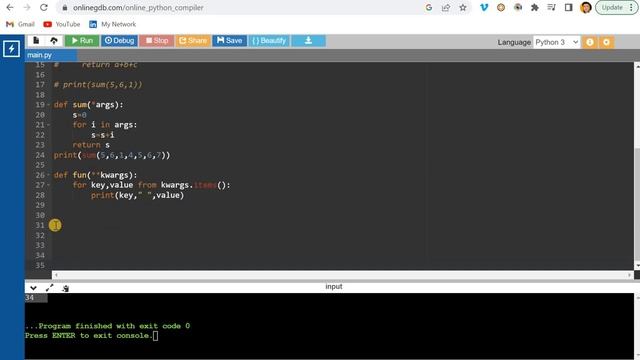Click the orange info icon
The image size is (640, 360).
pos(590,42)
